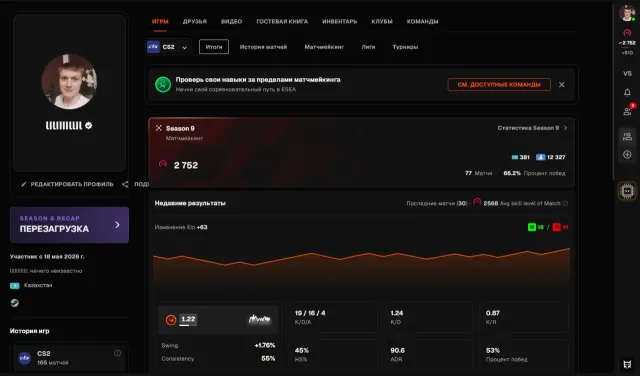This screenshot has height=376, width=640.
Task: Click the 66.2% Процент побед season stat
Action: 534,173
